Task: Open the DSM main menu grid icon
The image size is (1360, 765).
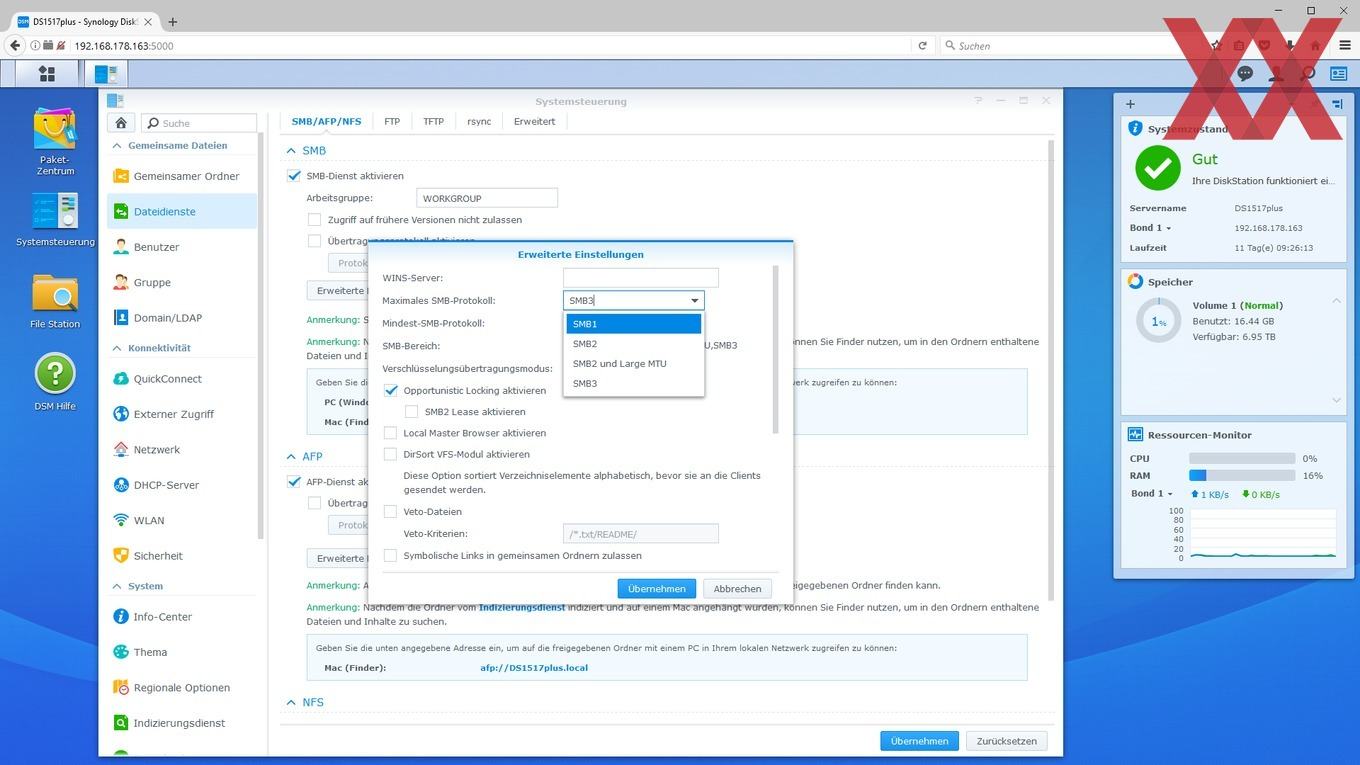Action: pyautogui.click(x=46, y=74)
